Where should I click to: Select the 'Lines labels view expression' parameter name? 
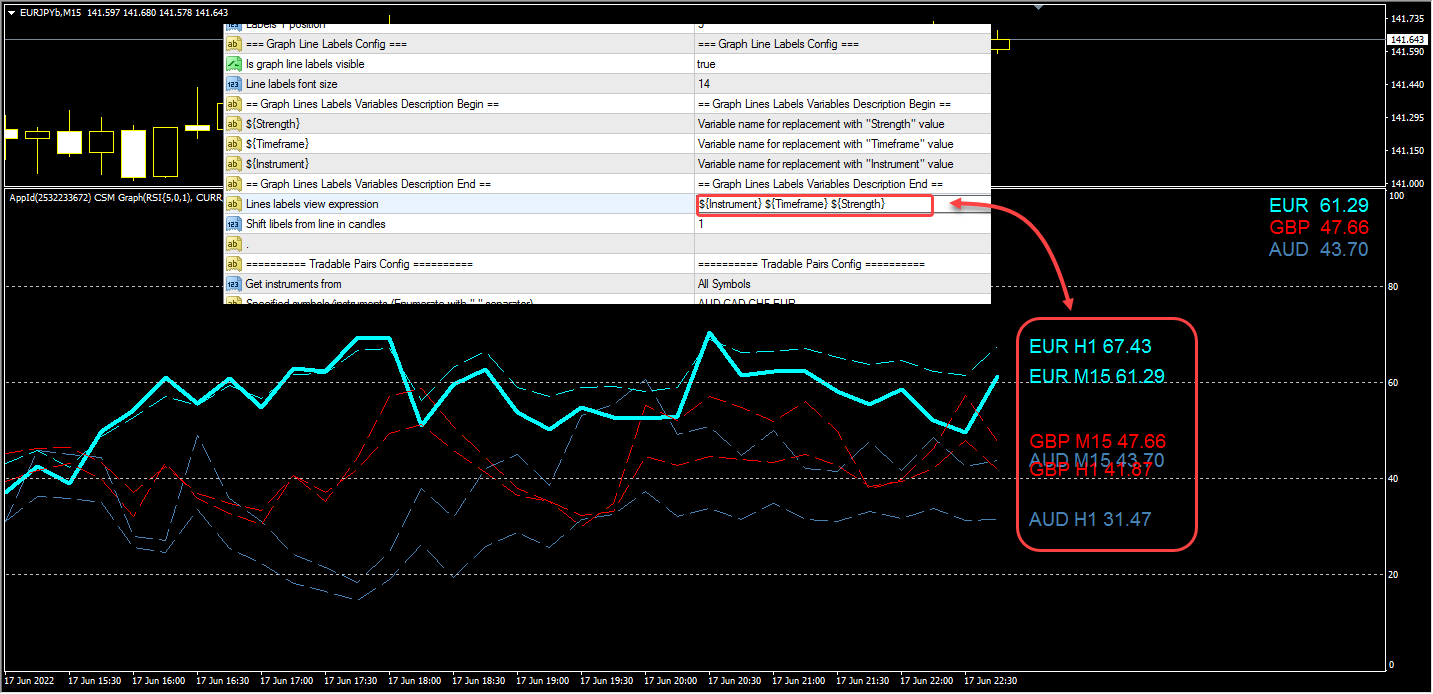(312, 204)
